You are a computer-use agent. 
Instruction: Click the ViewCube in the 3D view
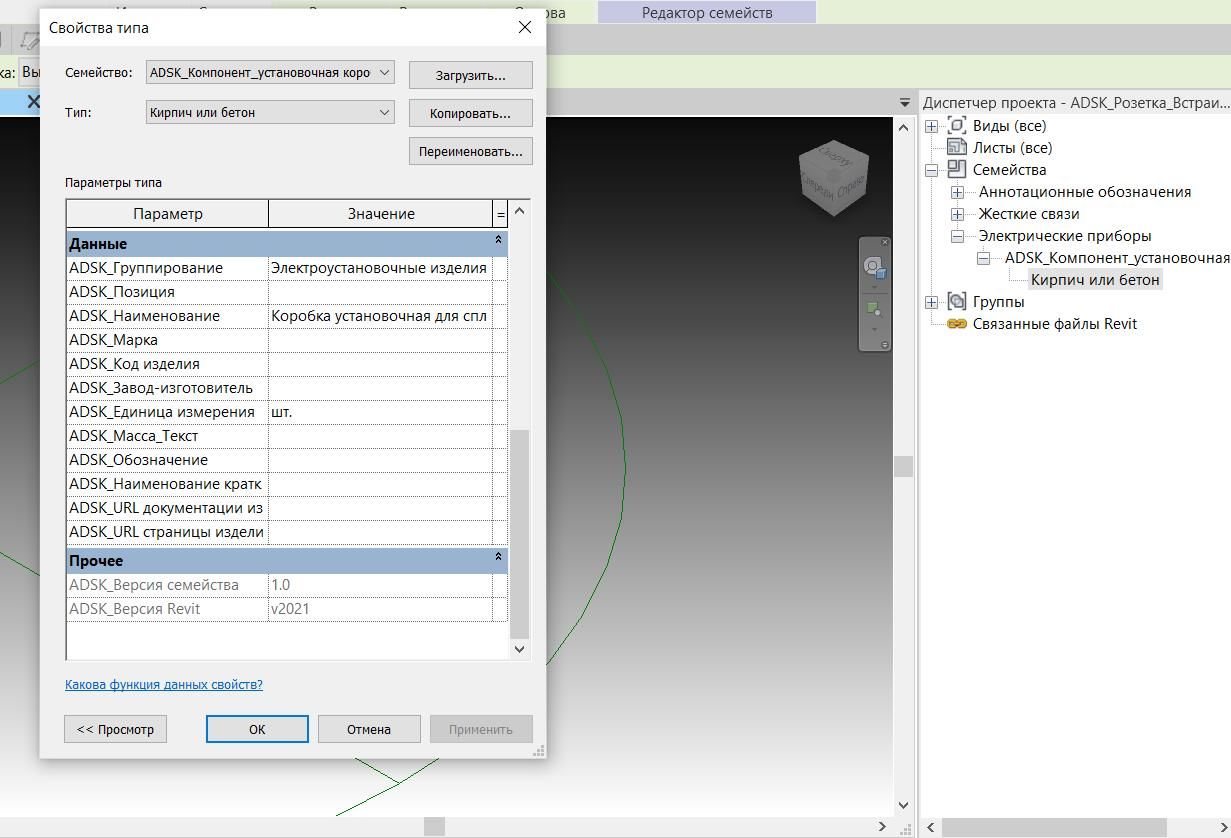[835, 178]
